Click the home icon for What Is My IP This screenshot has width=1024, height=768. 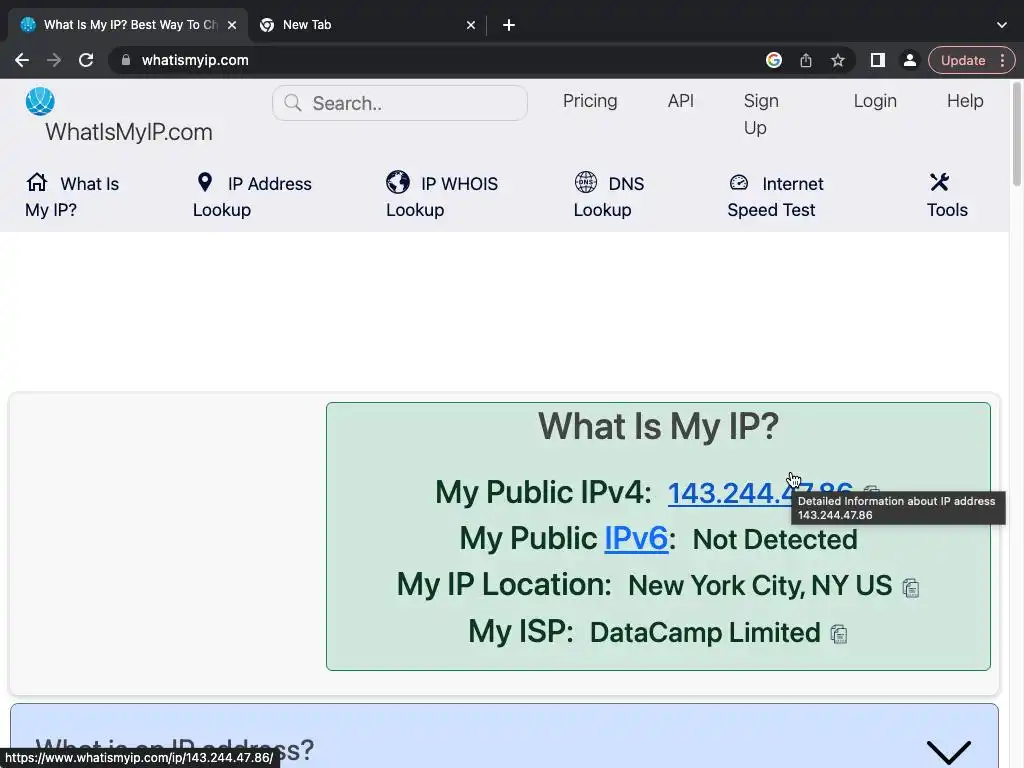[37, 182]
